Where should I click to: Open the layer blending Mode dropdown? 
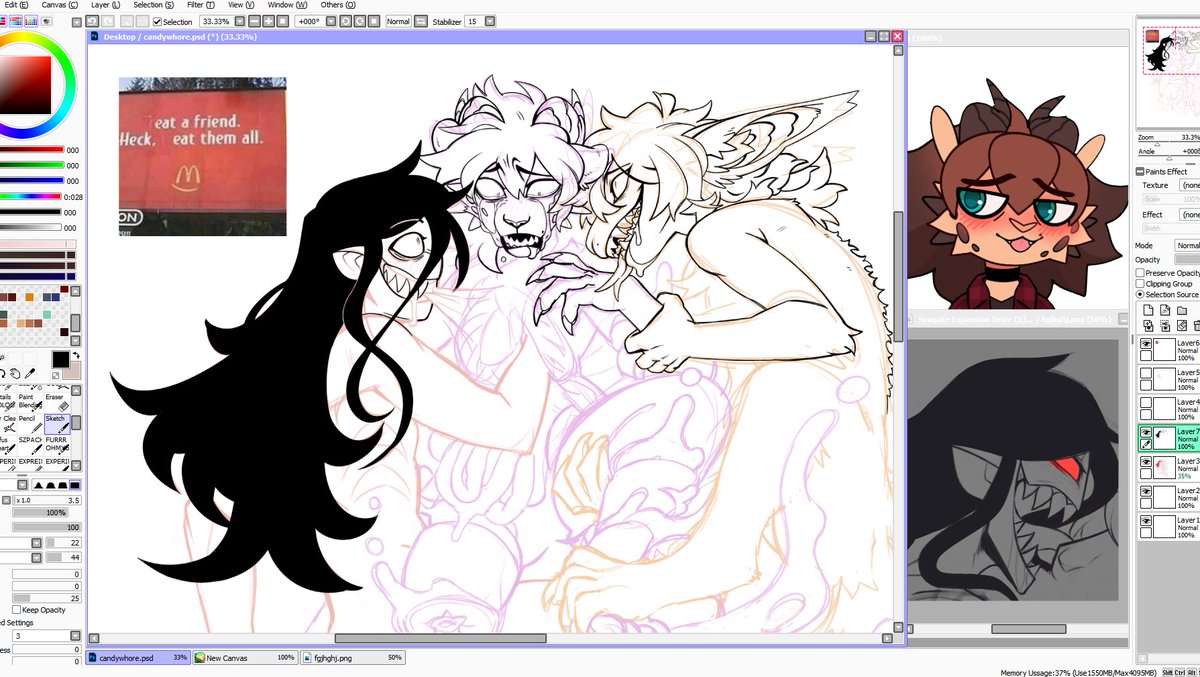point(1187,245)
